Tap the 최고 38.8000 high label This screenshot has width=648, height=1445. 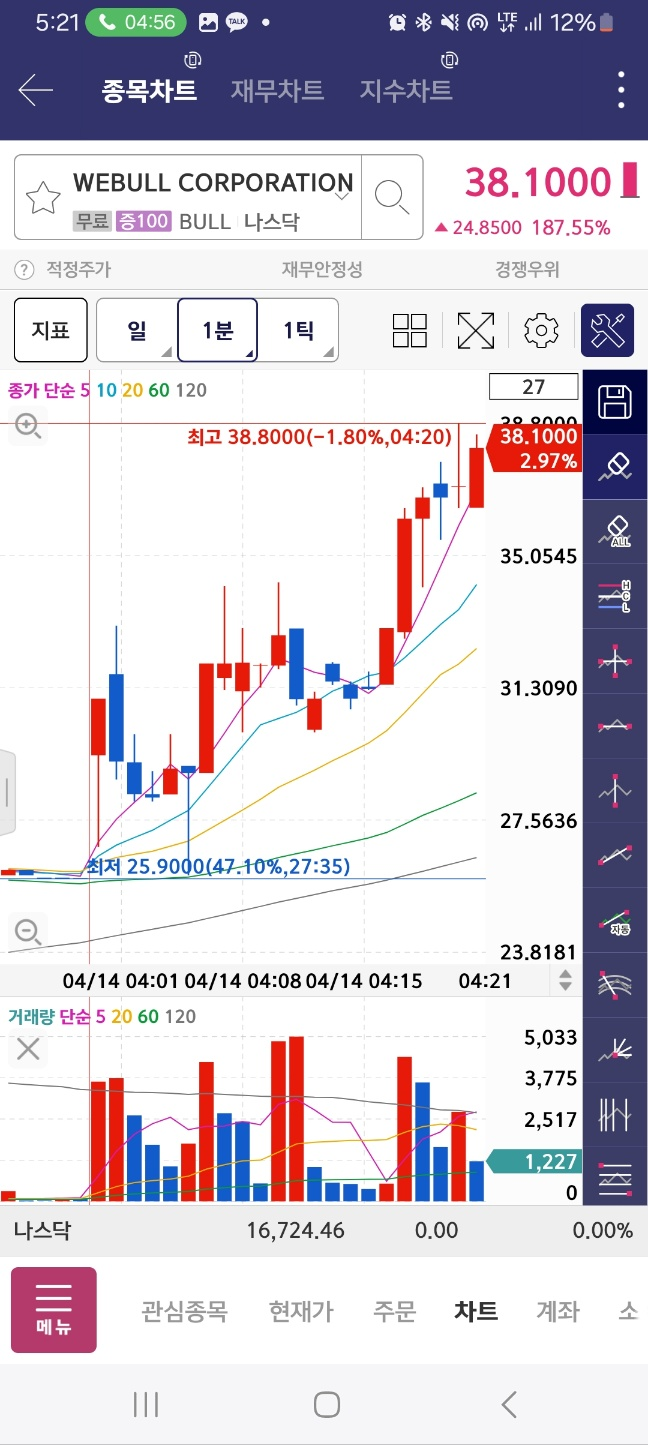pos(319,437)
